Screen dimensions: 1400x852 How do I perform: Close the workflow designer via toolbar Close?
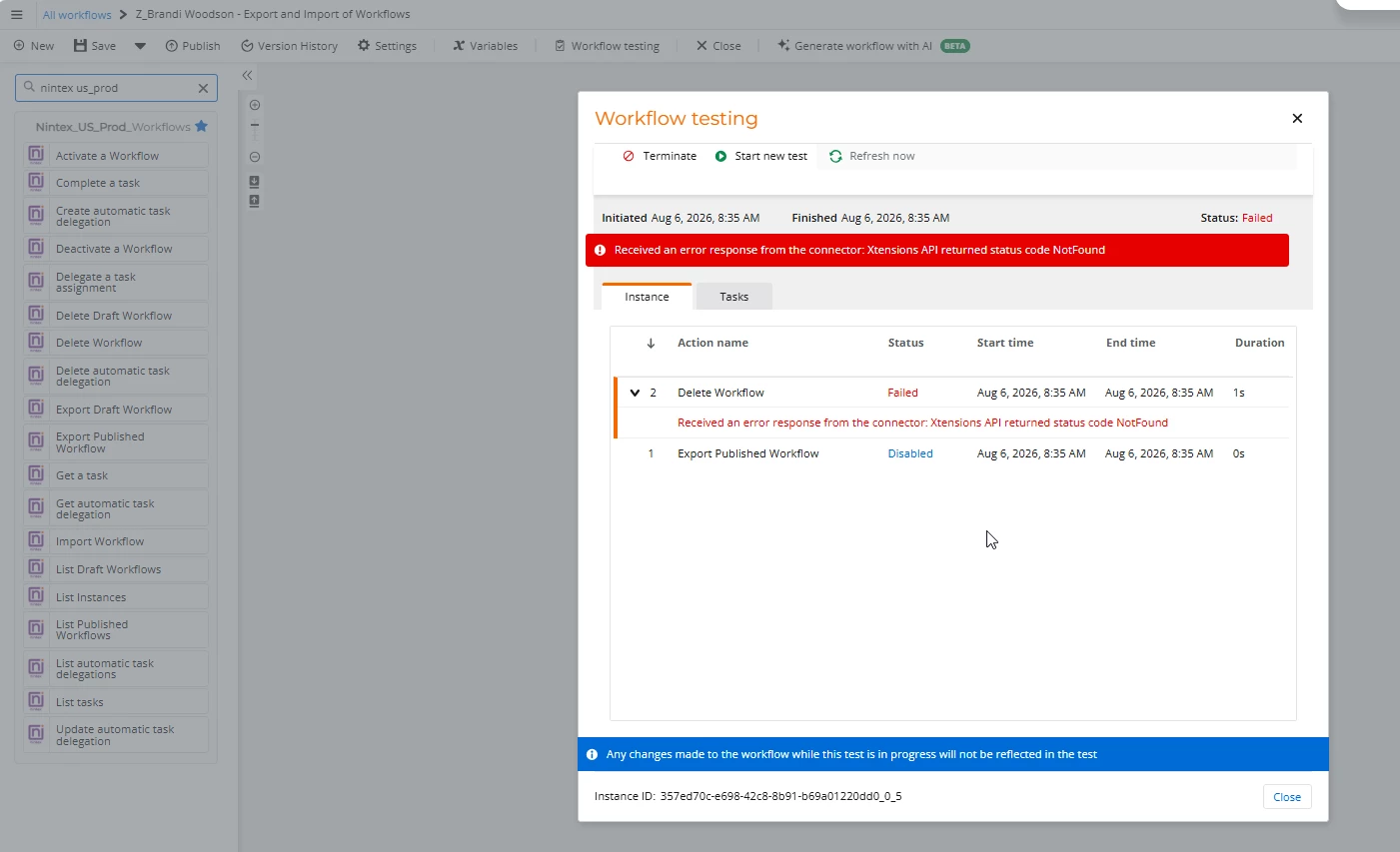click(x=718, y=46)
